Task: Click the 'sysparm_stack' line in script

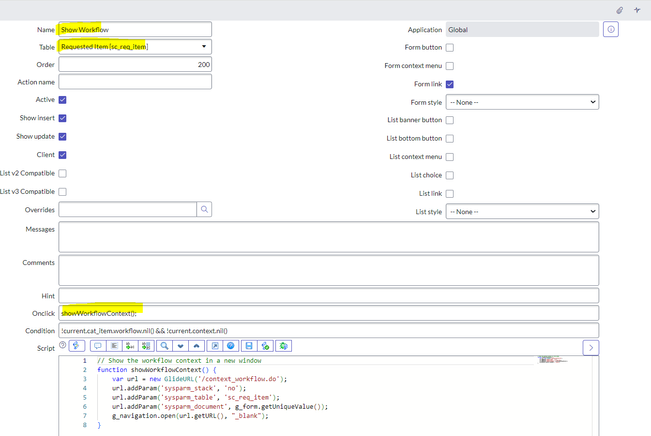Action: pos(179,388)
